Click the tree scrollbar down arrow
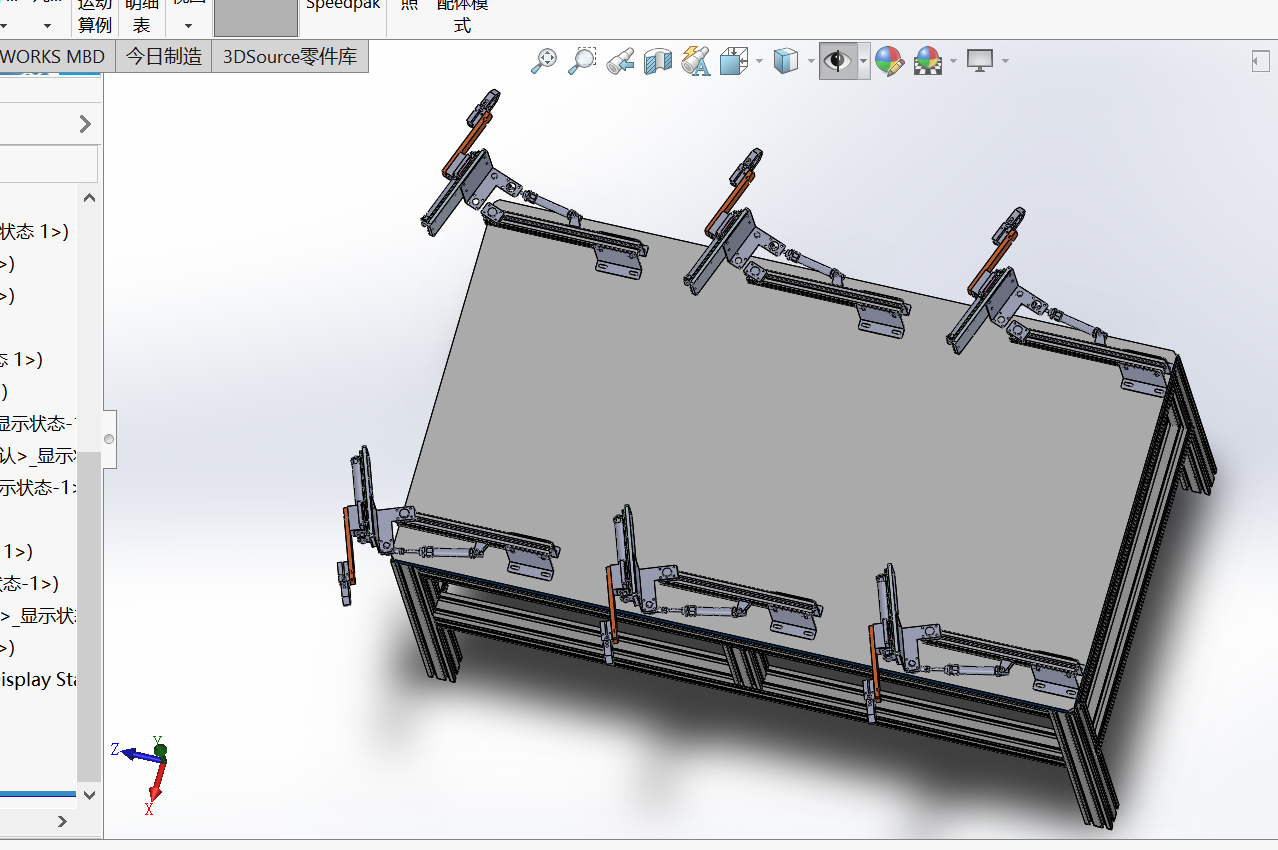Image resolution: width=1278 pixels, height=850 pixels. [x=89, y=794]
